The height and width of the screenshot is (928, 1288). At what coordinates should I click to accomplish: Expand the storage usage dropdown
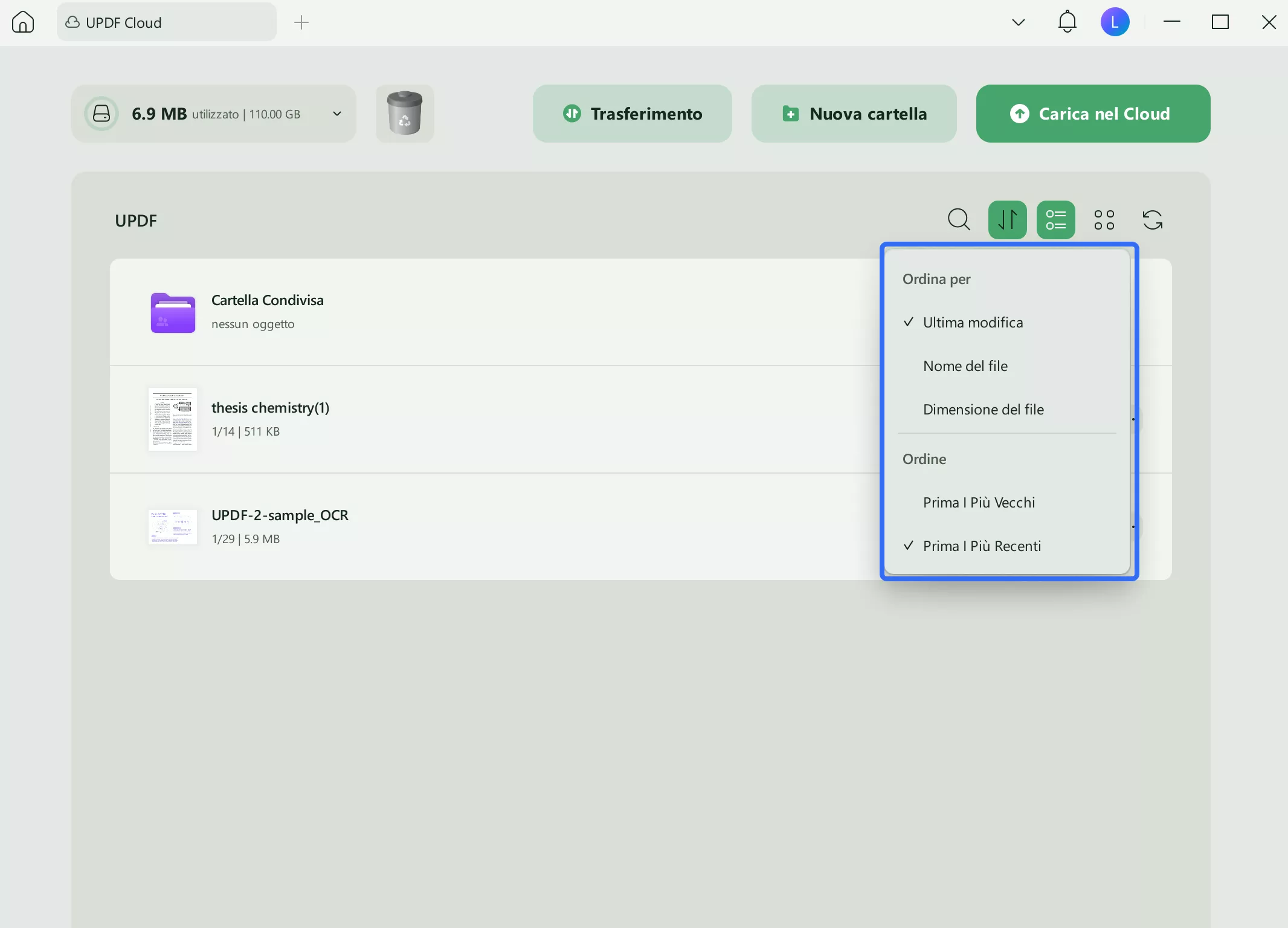click(x=337, y=114)
